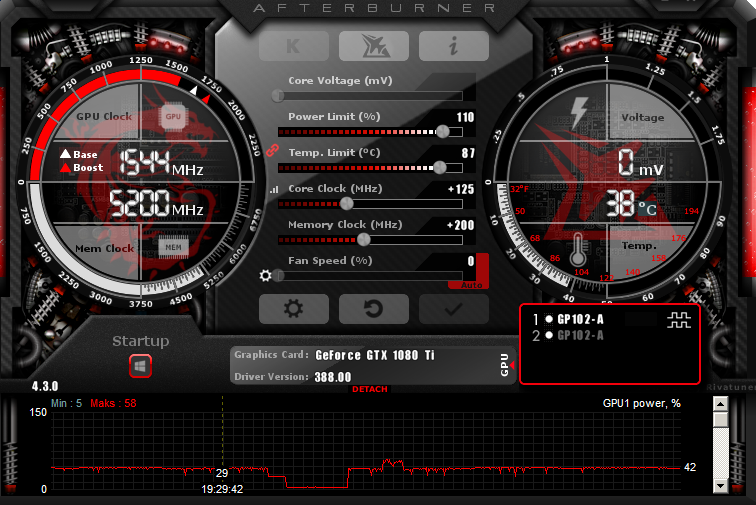Click the graph scrollbar up arrow
Image resolution: width=756 pixels, height=505 pixels.
tap(720, 404)
